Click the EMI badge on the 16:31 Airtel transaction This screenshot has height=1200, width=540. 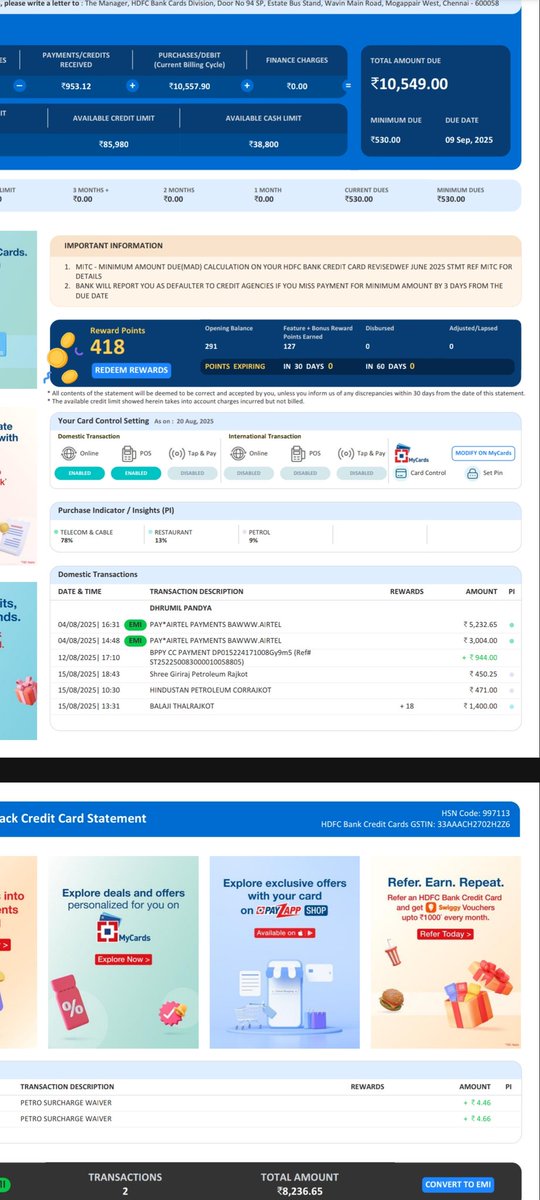(x=135, y=624)
